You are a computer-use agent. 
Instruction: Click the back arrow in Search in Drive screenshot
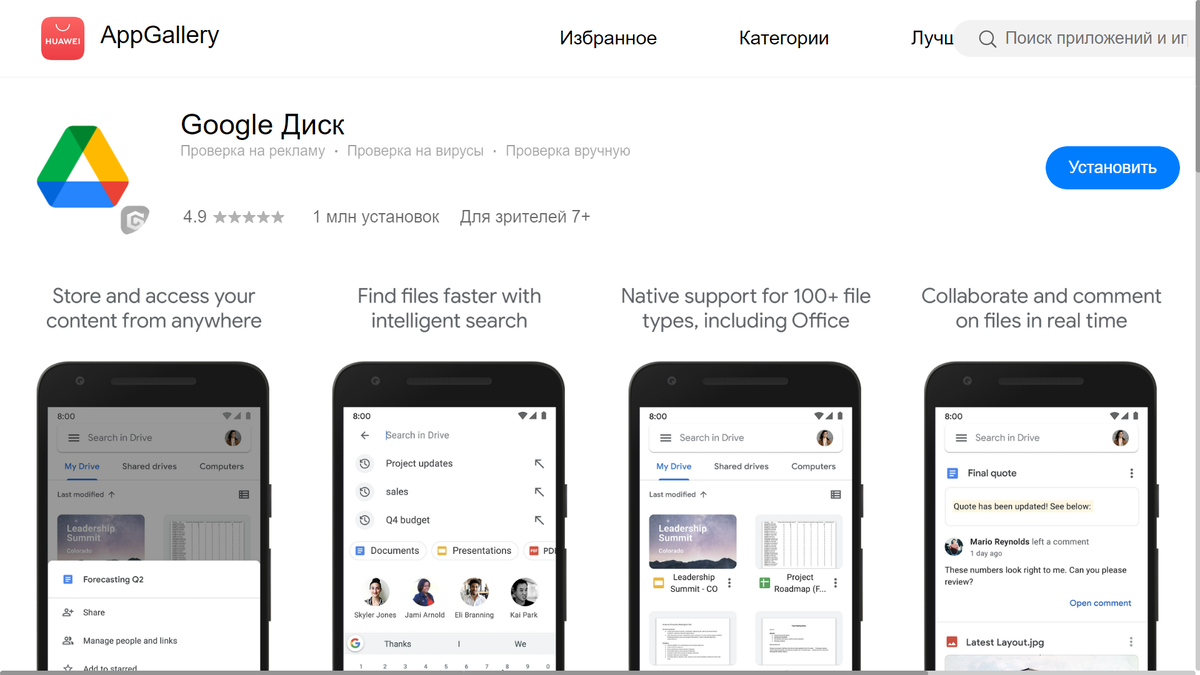(365, 435)
